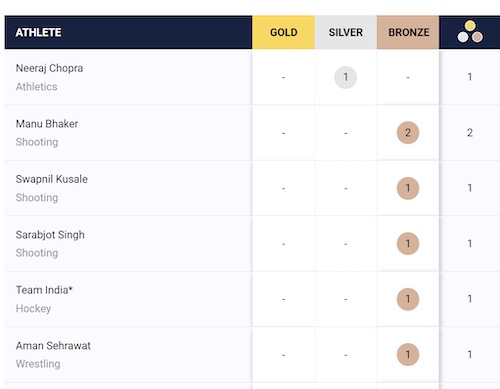Open Manu Bhaker athlete name
Image resolution: width=500 pixels, height=389 pixels.
click(x=47, y=124)
